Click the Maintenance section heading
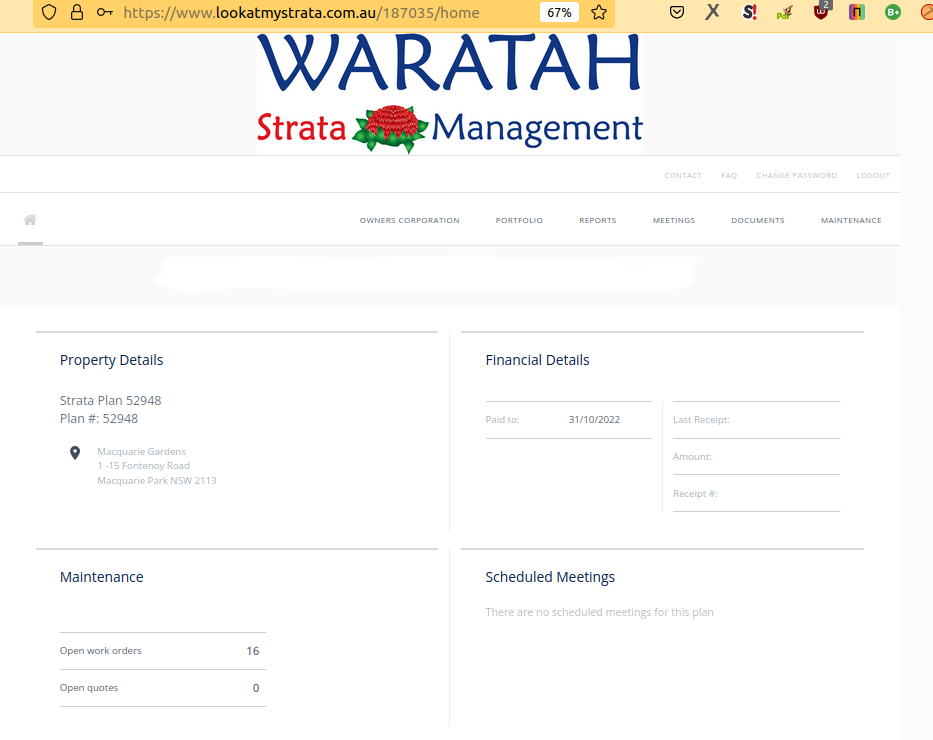 102,577
